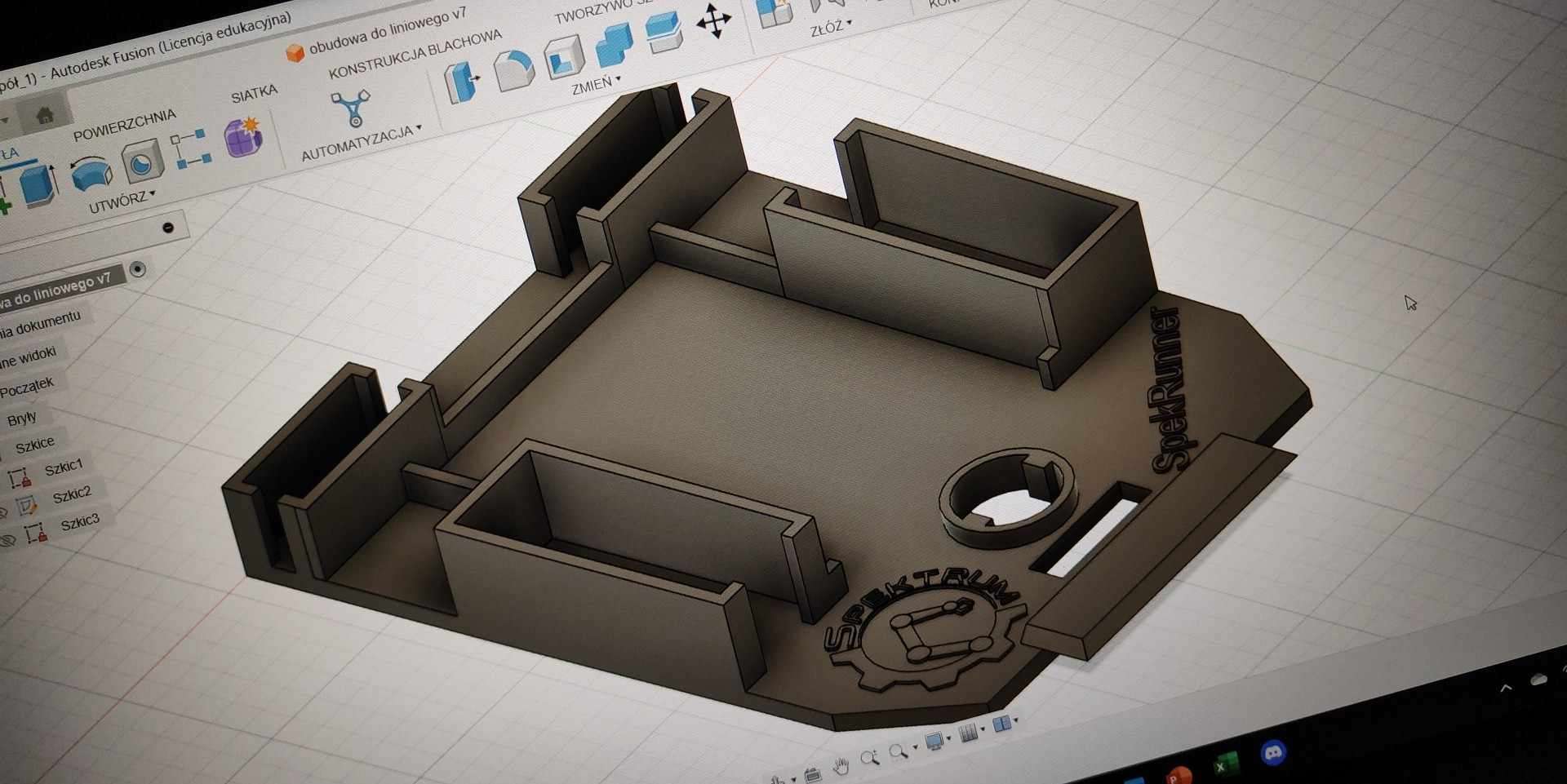This screenshot has width=1567, height=784.
Task: Toggle visibility of Szkic3 sketch
Action: coord(7,540)
